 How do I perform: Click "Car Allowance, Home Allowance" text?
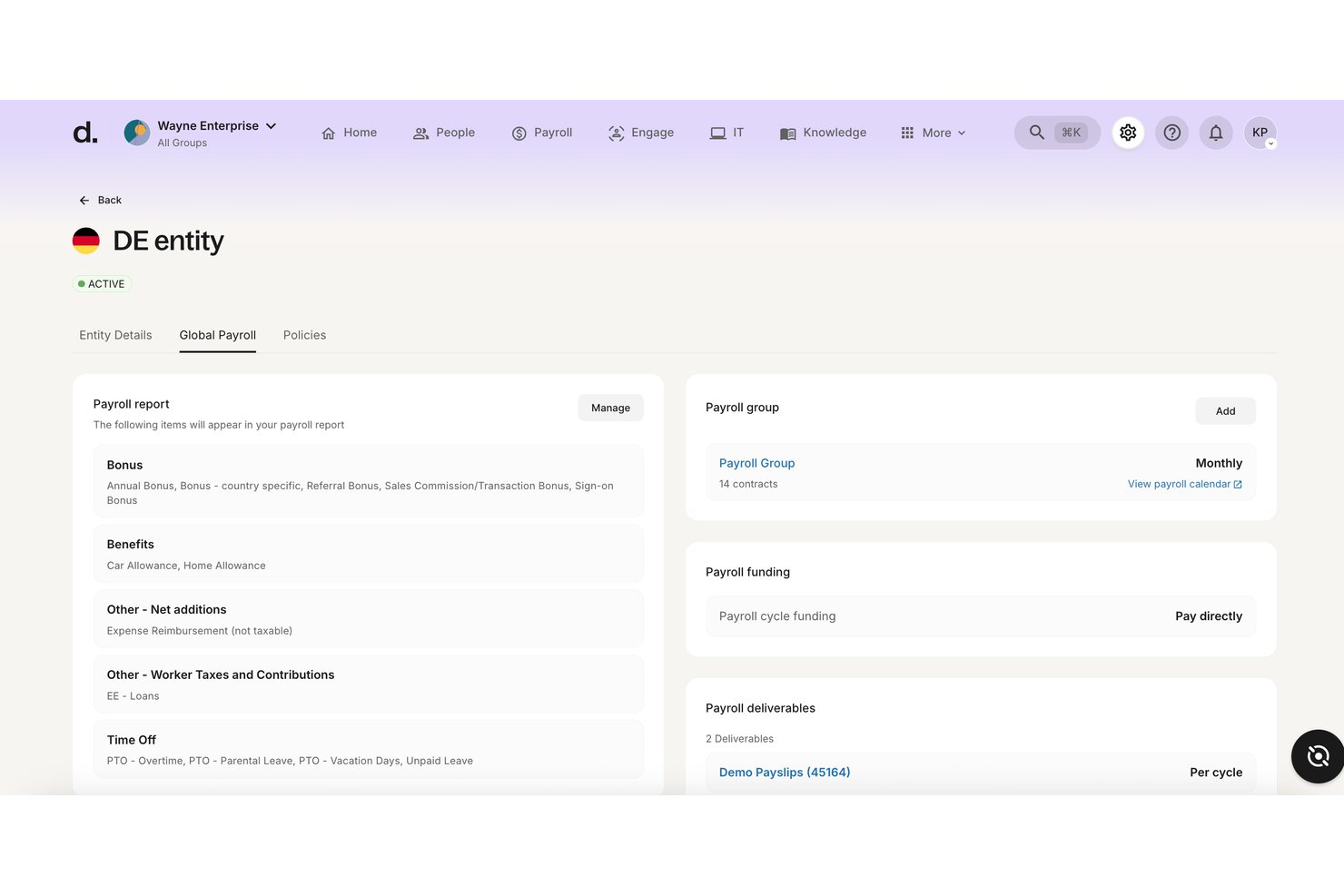(x=186, y=566)
